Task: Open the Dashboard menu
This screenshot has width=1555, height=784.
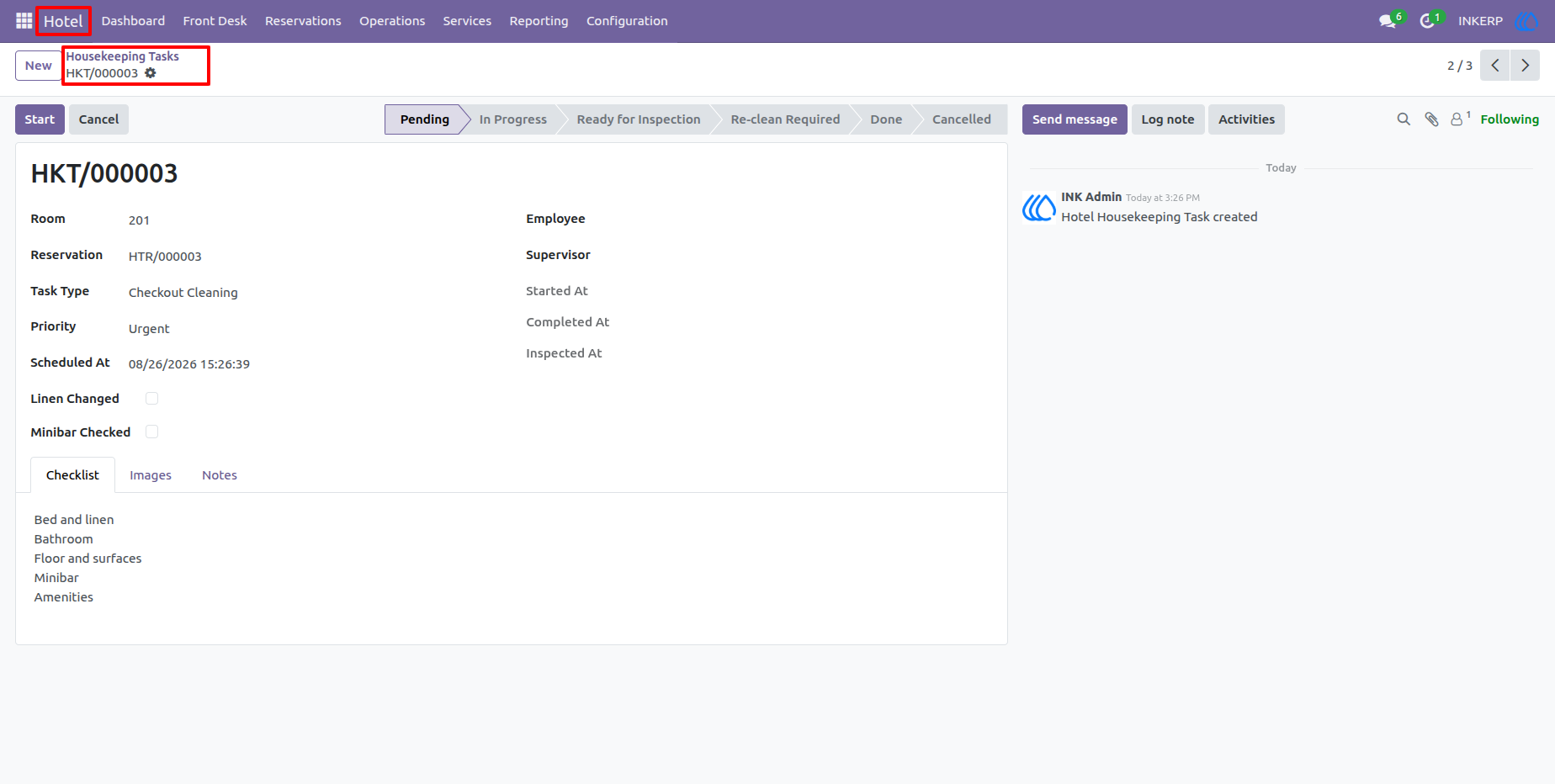Action: coord(133,21)
